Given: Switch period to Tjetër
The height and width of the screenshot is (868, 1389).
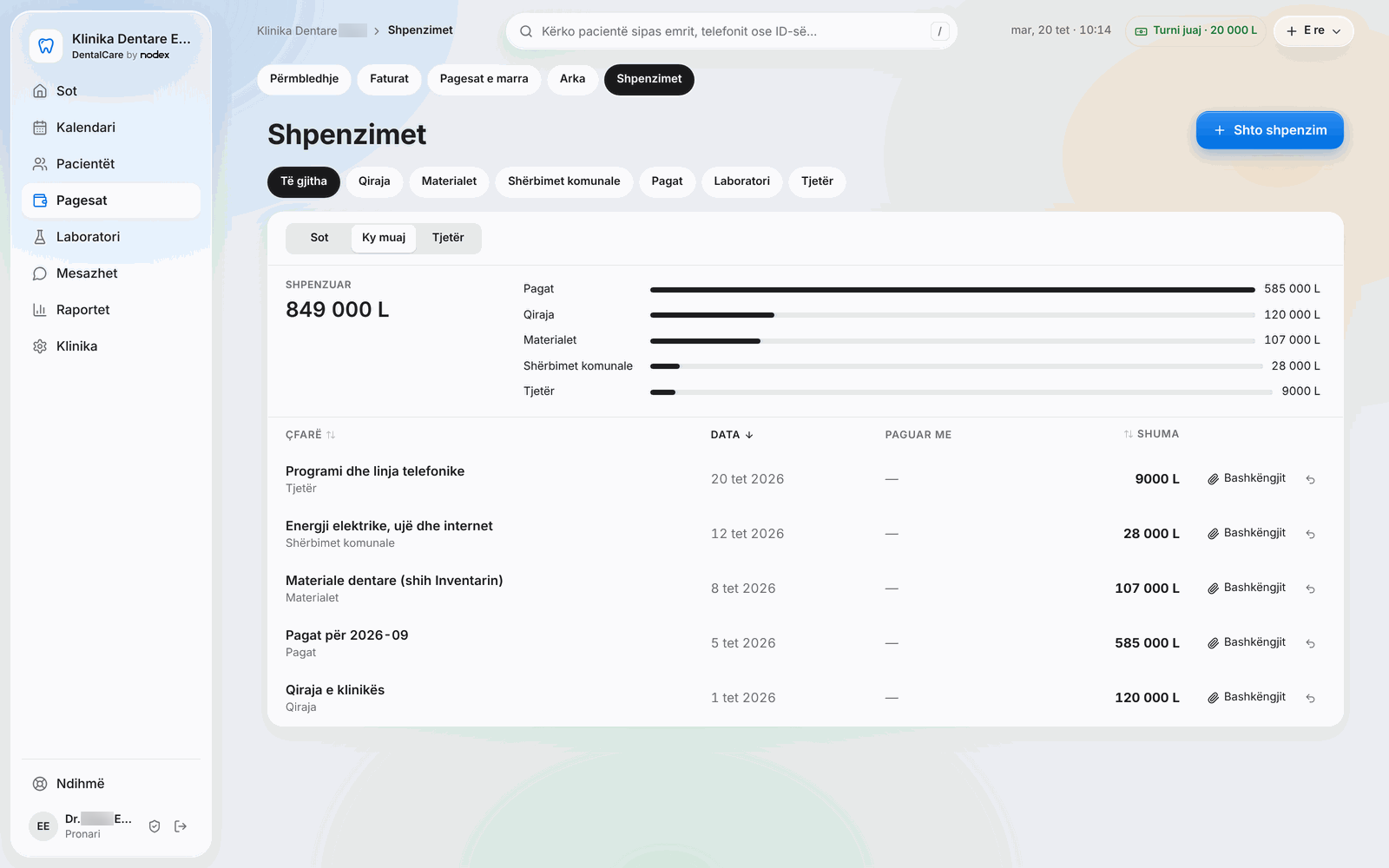Looking at the screenshot, I should tap(448, 238).
